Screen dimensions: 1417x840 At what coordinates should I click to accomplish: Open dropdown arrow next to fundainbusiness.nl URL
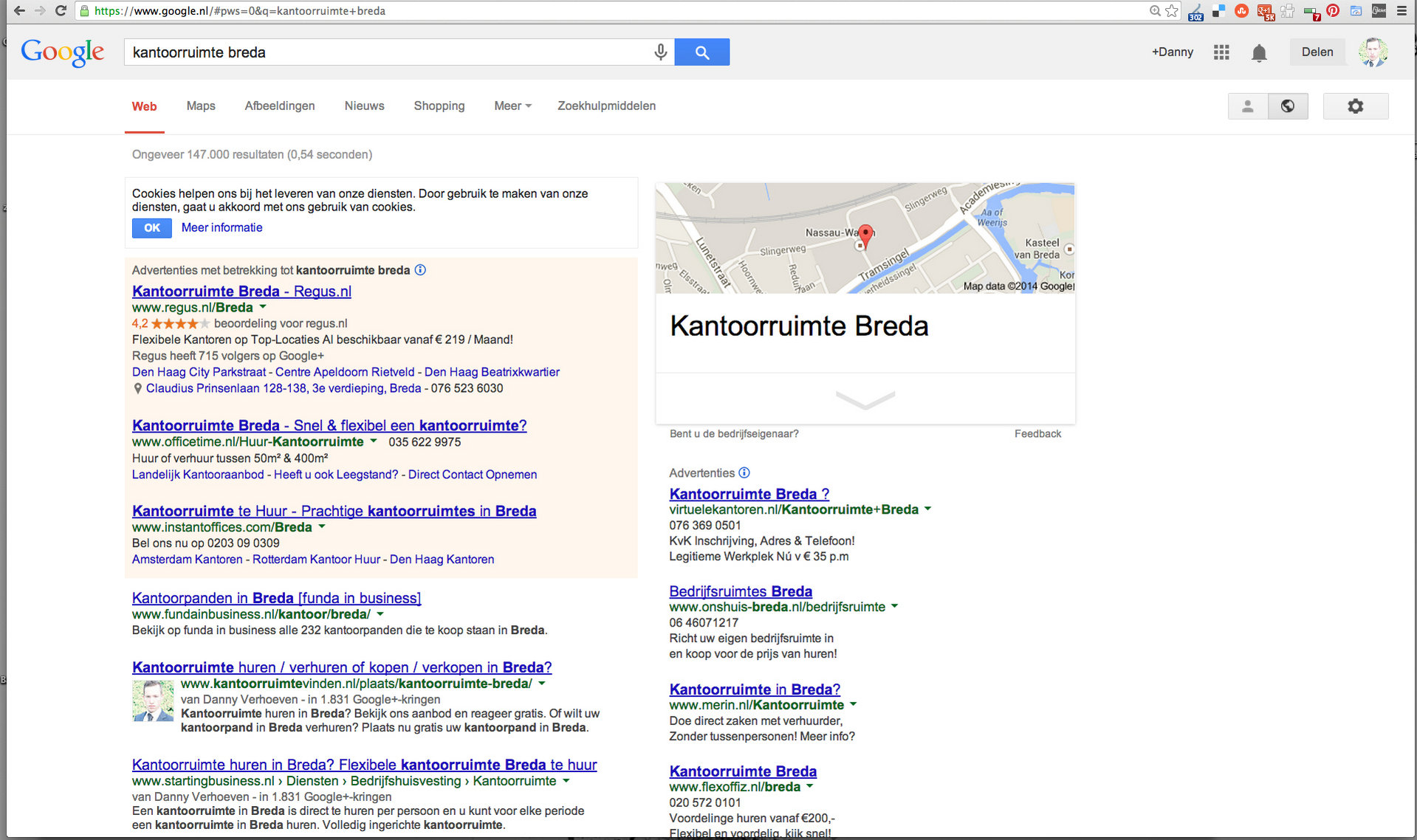pos(380,613)
